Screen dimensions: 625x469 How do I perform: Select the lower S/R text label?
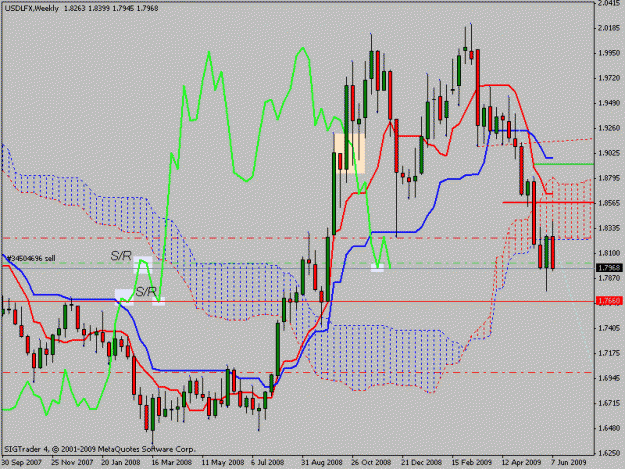pyautogui.click(x=145, y=292)
